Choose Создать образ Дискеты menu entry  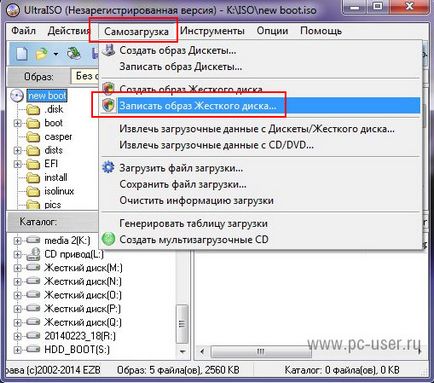tap(261, 50)
